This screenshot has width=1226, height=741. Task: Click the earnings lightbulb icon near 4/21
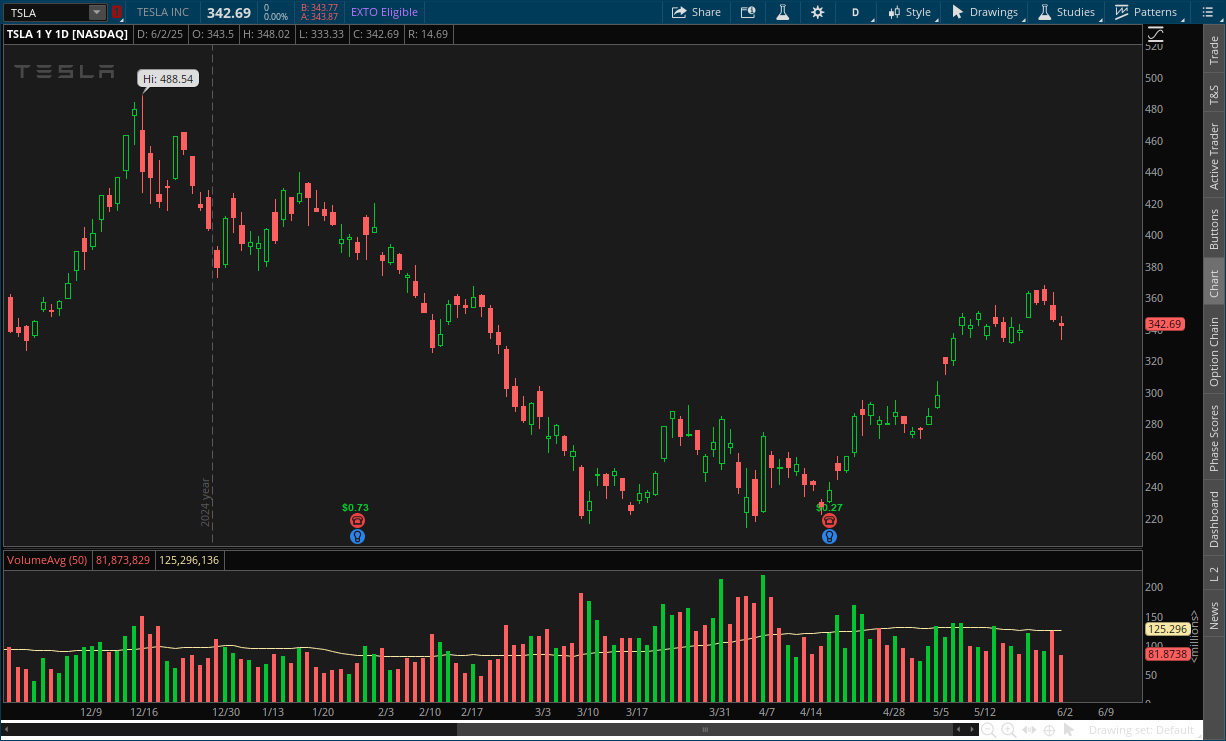829,536
